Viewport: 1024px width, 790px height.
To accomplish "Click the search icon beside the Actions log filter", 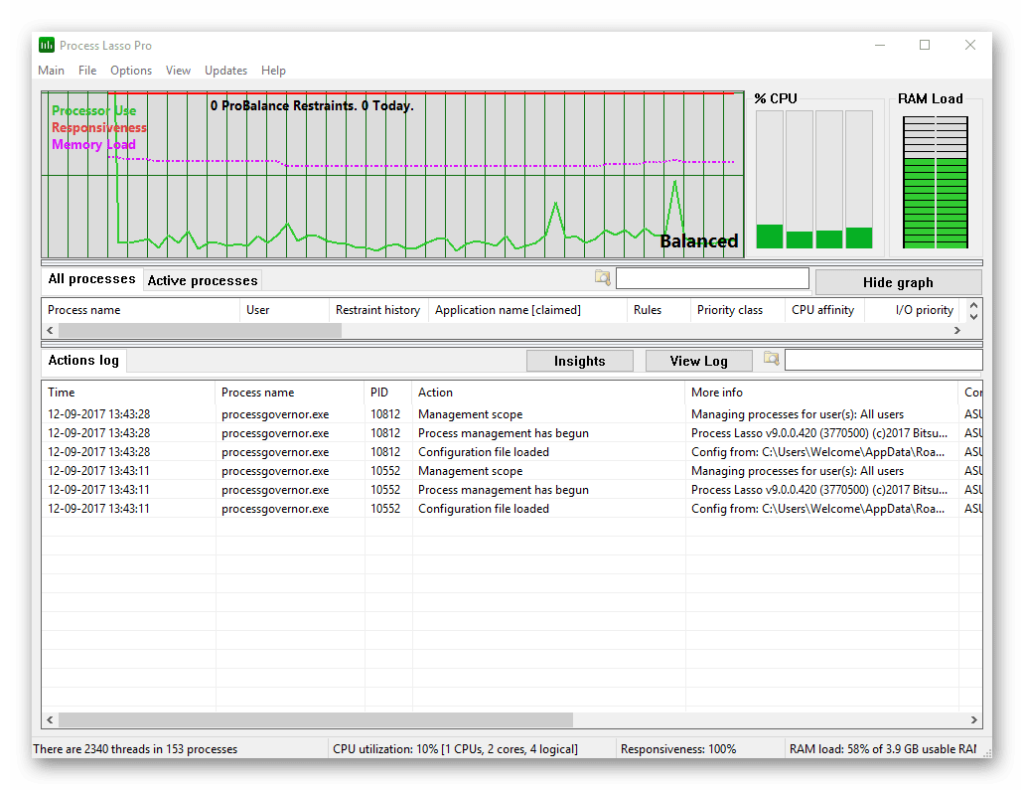I will (771, 358).
